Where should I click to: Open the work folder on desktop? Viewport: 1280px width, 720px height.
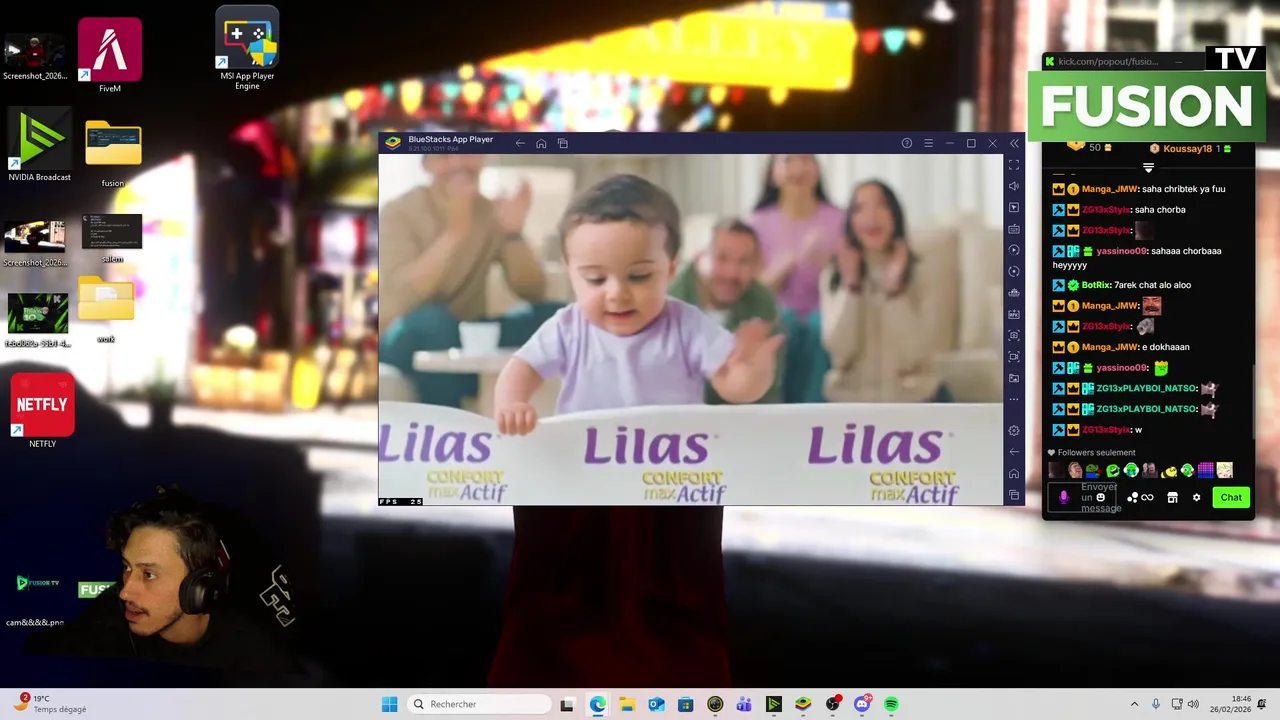pyautogui.click(x=106, y=311)
